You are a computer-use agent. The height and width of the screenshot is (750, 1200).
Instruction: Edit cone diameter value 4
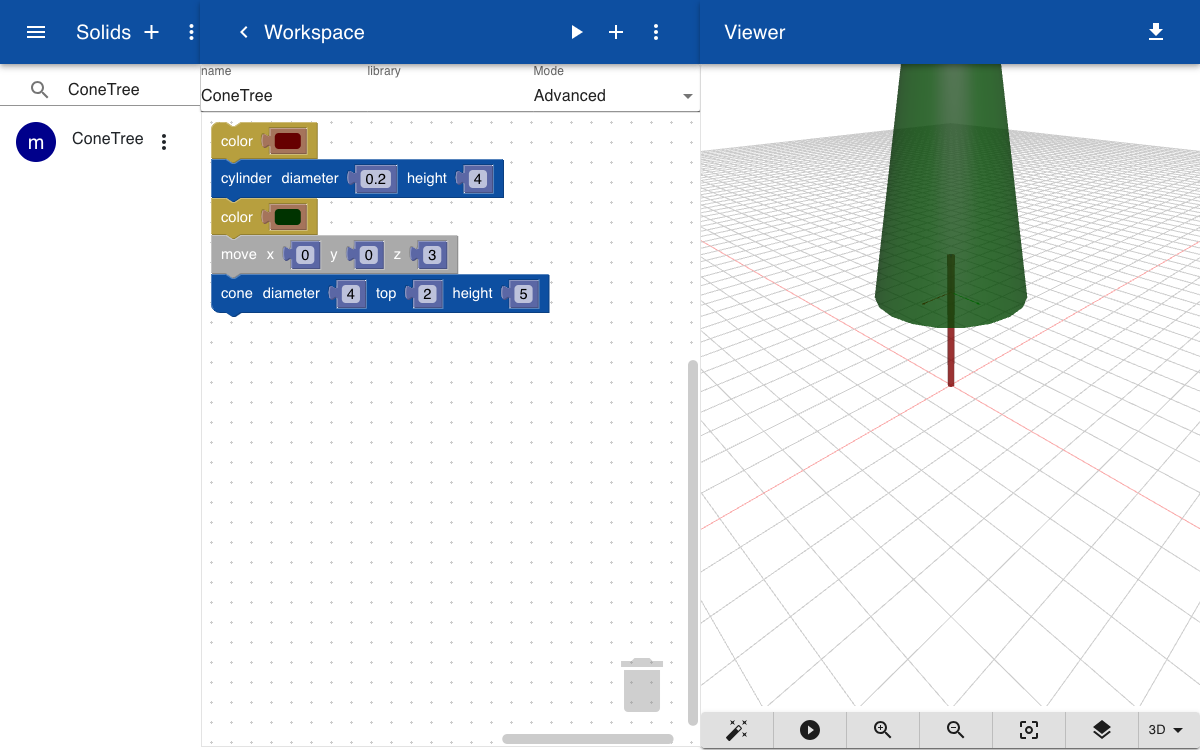pyautogui.click(x=350, y=294)
